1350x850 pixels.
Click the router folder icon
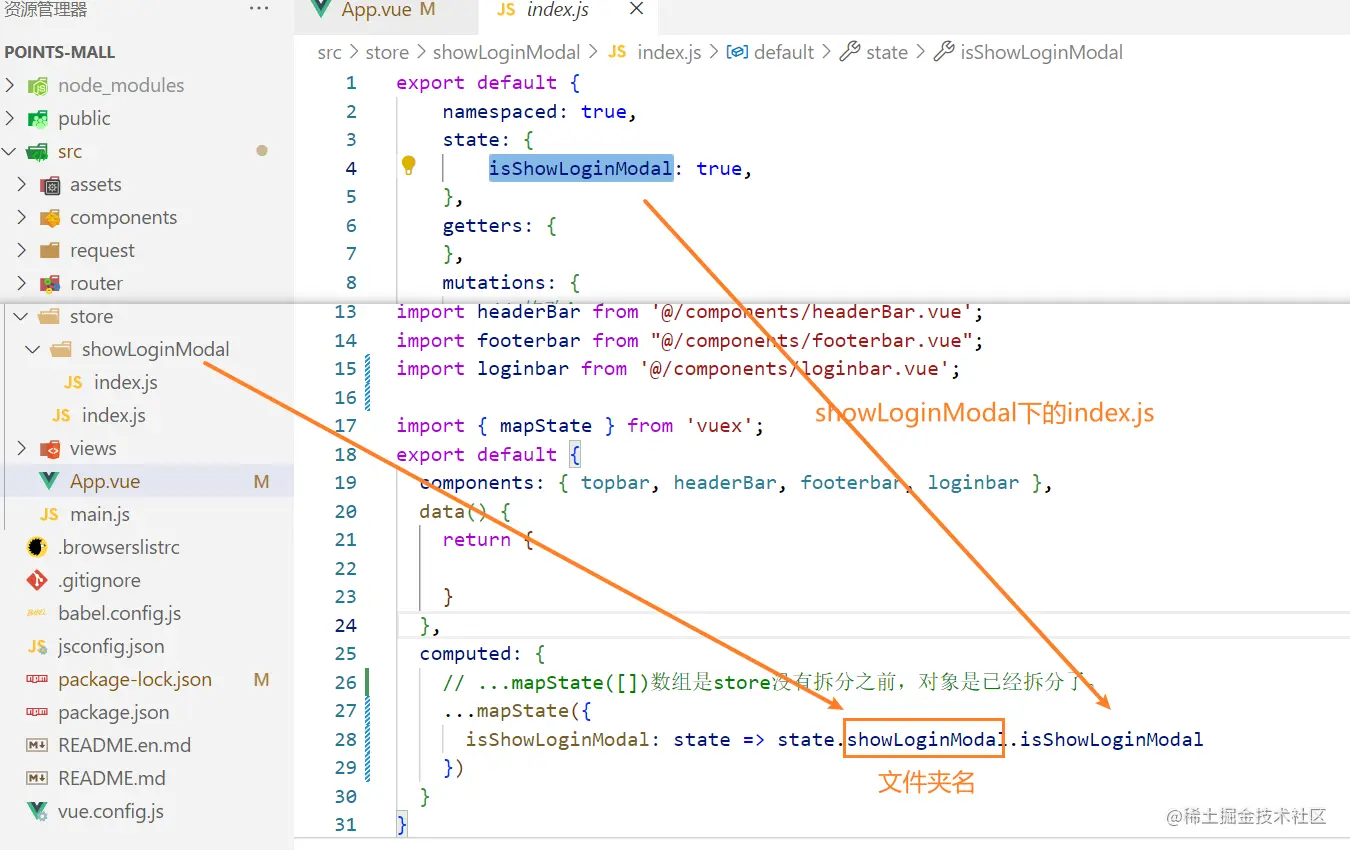coord(50,284)
